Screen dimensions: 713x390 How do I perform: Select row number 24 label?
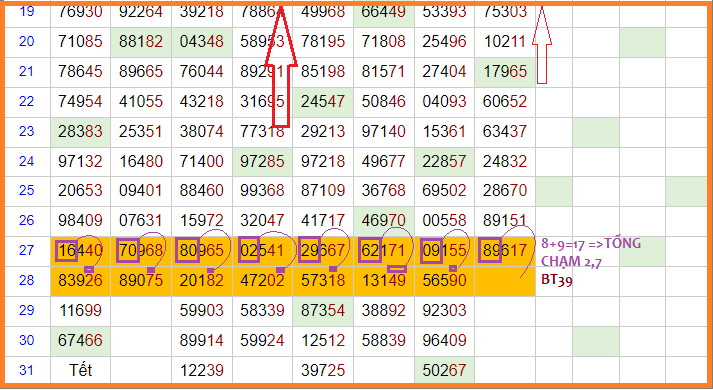26,161
